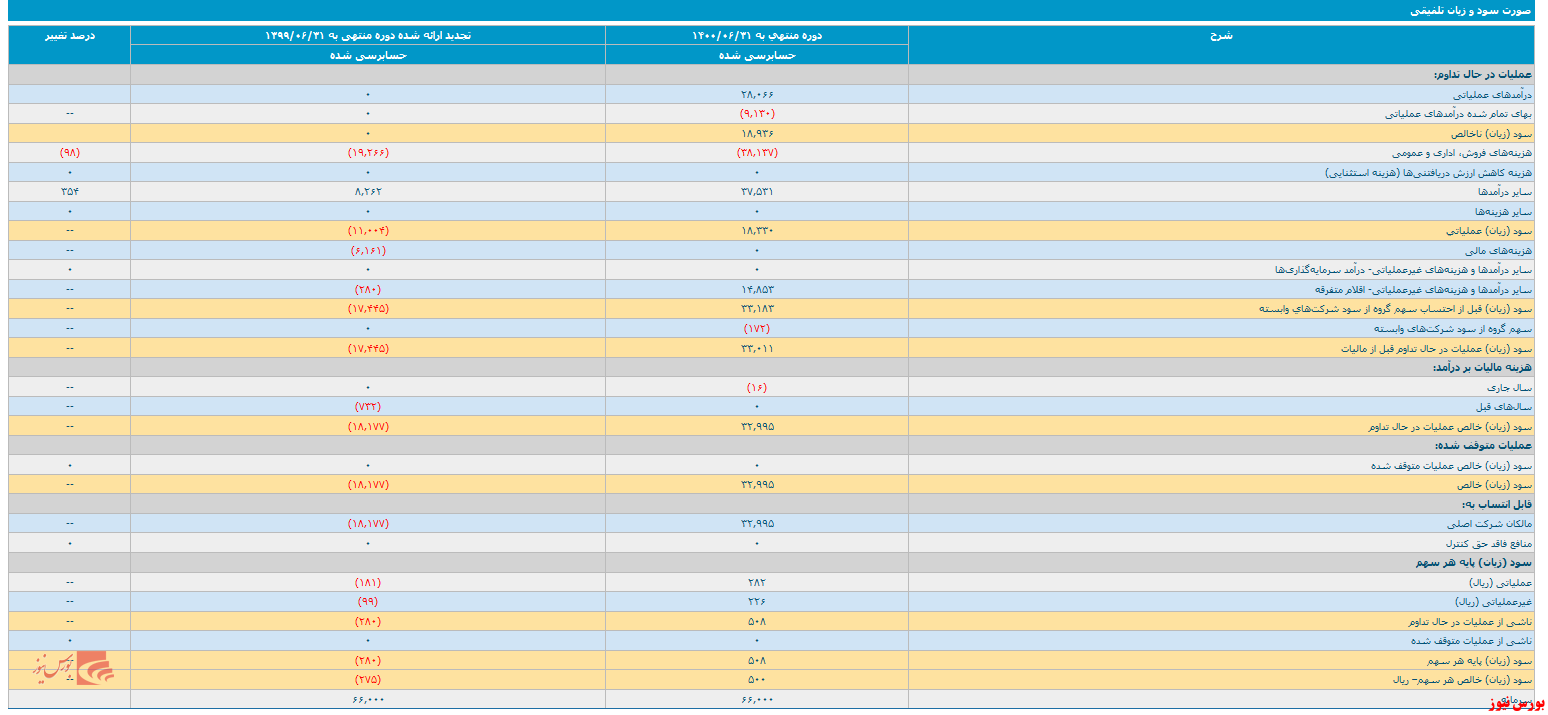Image resolution: width=1548 pixels, height=715 pixels.
Task: Select the سود (زیان) ناخالص row label
Action: [x=1487, y=133]
